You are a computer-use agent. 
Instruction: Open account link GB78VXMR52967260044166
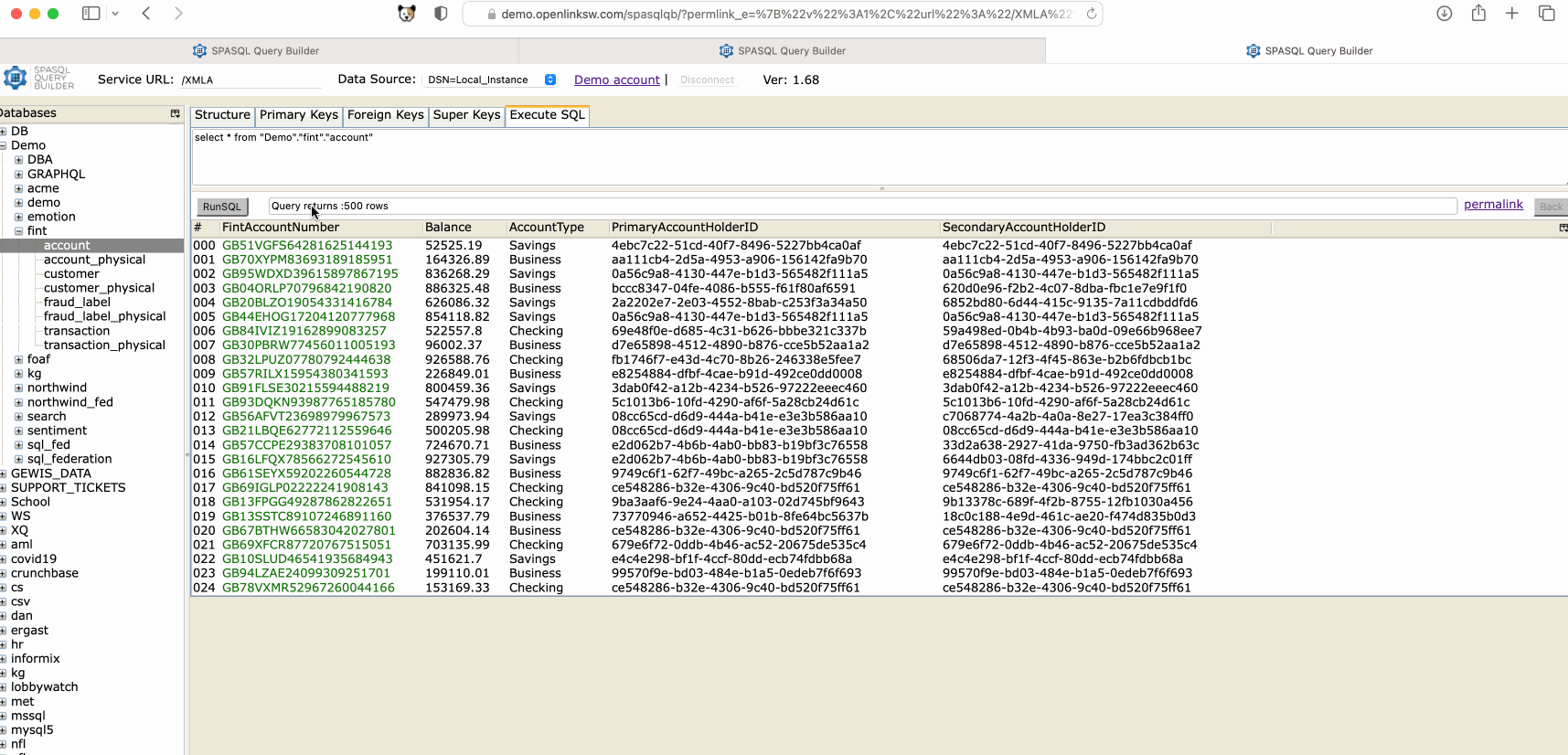click(308, 588)
